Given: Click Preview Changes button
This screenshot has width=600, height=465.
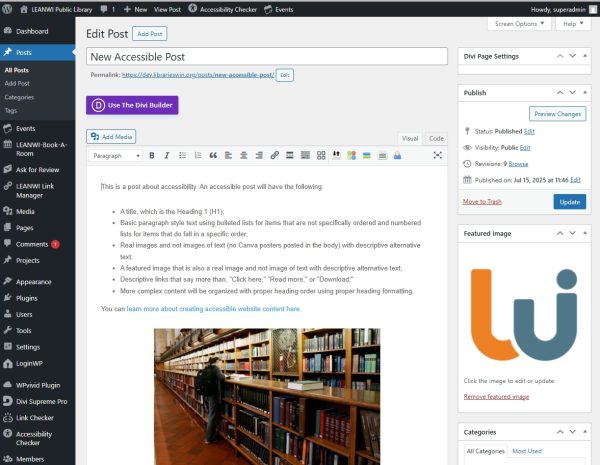Looking at the screenshot, I should pyautogui.click(x=557, y=114).
